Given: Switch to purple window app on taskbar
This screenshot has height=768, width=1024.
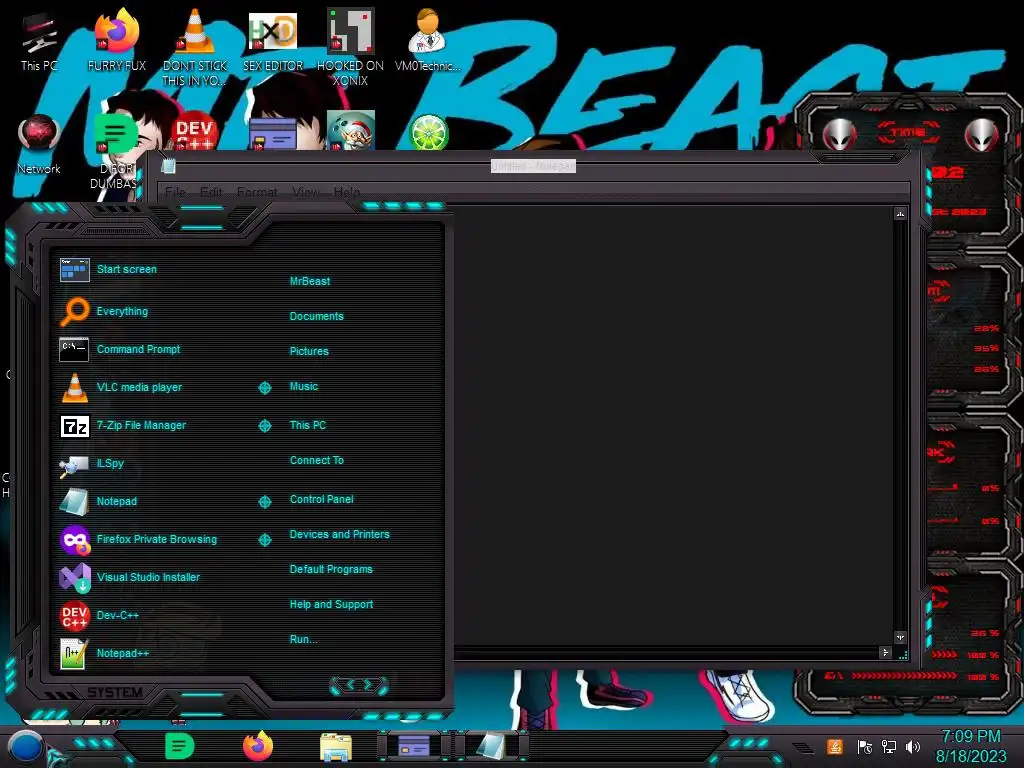Looking at the screenshot, I should (x=414, y=745).
